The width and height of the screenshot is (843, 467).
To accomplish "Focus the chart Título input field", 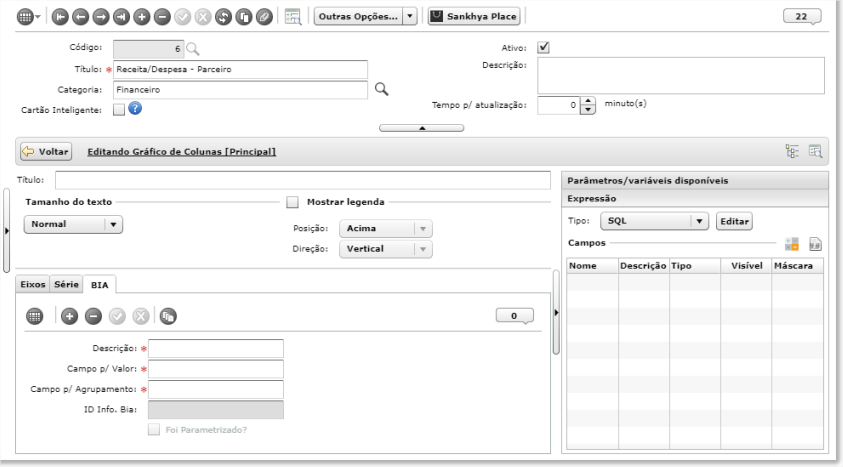I will click(x=303, y=180).
